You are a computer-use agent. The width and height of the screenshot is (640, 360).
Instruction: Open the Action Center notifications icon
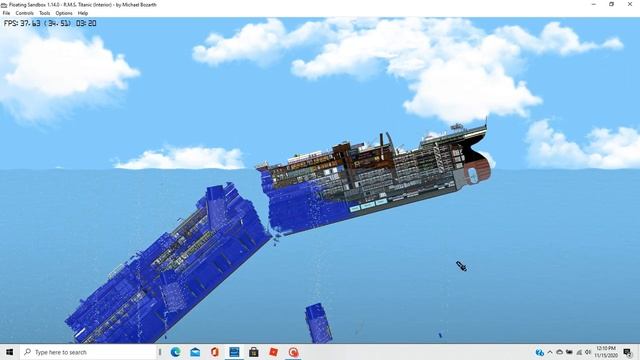click(628, 352)
